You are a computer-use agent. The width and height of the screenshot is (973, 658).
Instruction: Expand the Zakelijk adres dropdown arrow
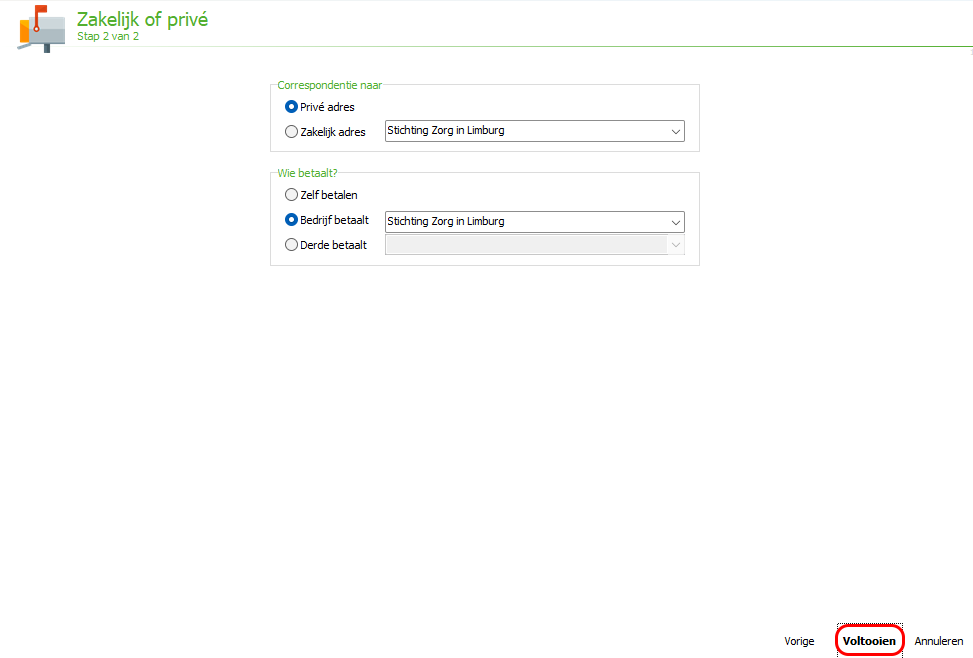(676, 132)
